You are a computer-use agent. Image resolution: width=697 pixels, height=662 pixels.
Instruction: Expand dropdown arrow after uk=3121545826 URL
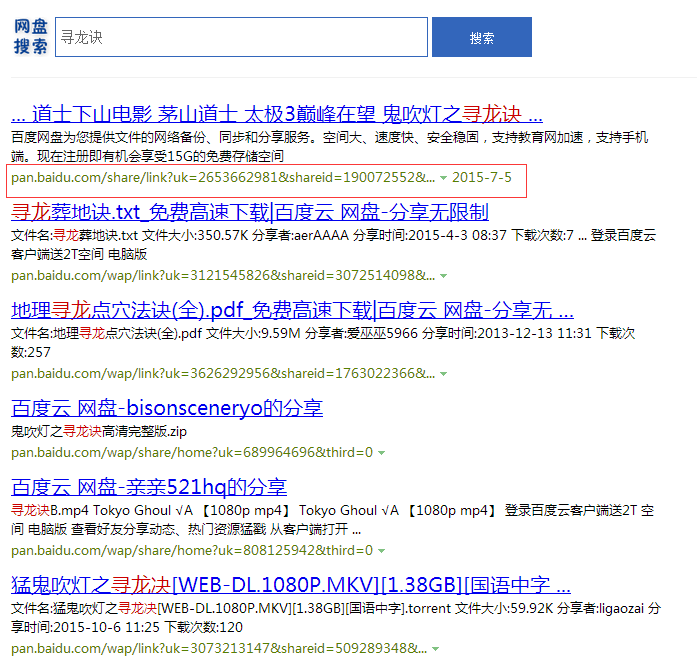(x=443, y=276)
